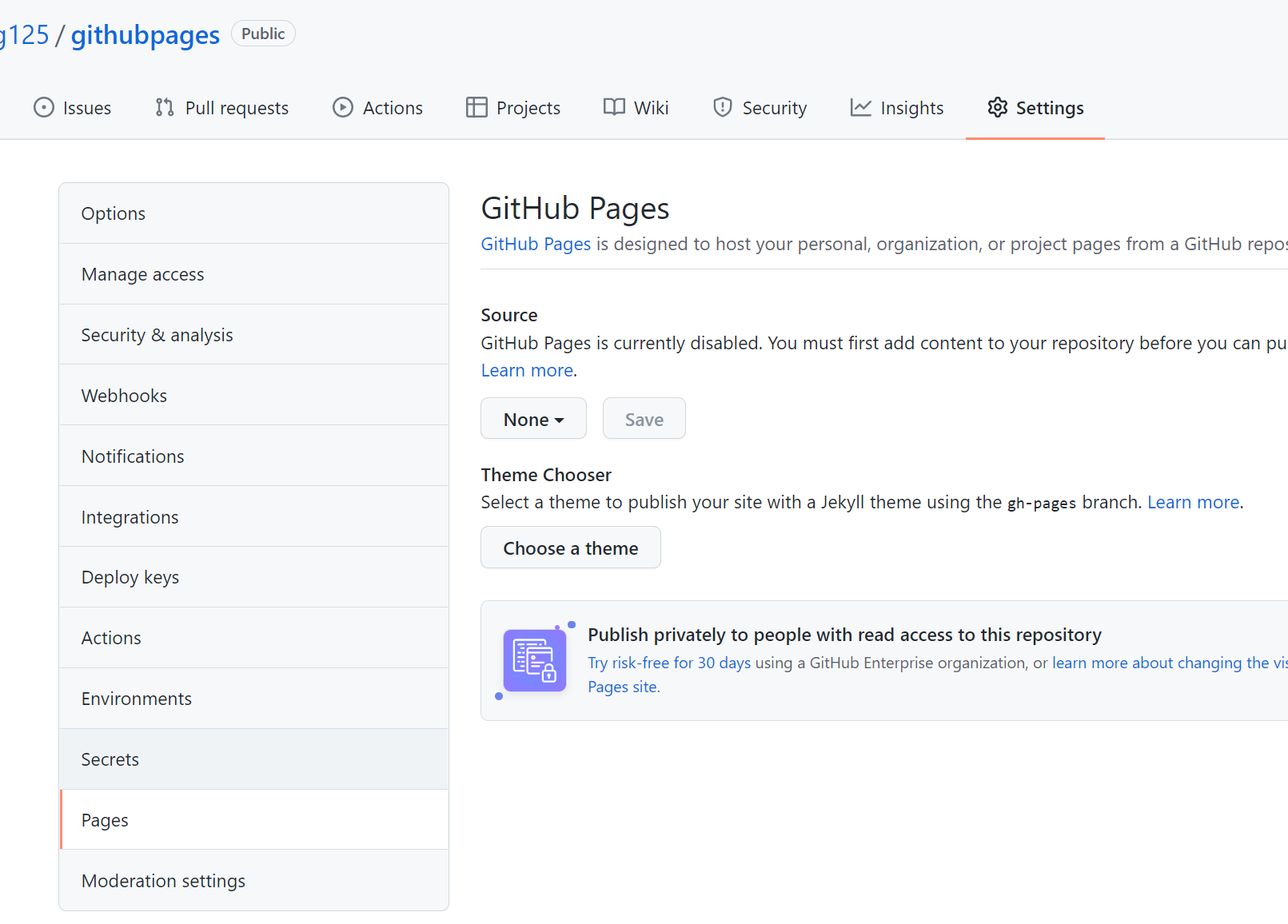This screenshot has height=924, width=1288.
Task: Click the Insights graph icon
Action: [861, 107]
